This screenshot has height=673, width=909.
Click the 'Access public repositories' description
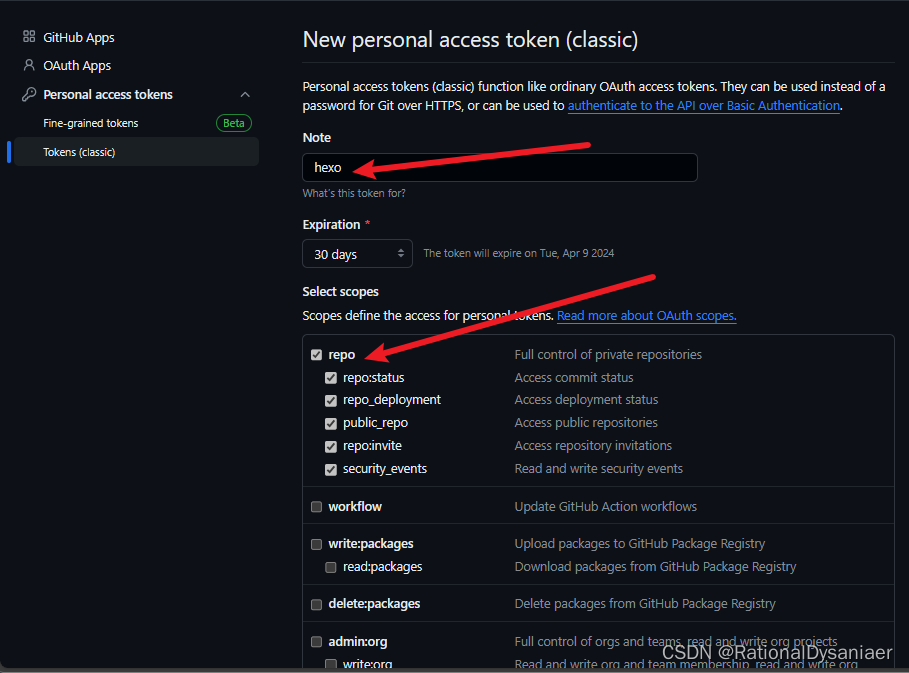click(586, 423)
